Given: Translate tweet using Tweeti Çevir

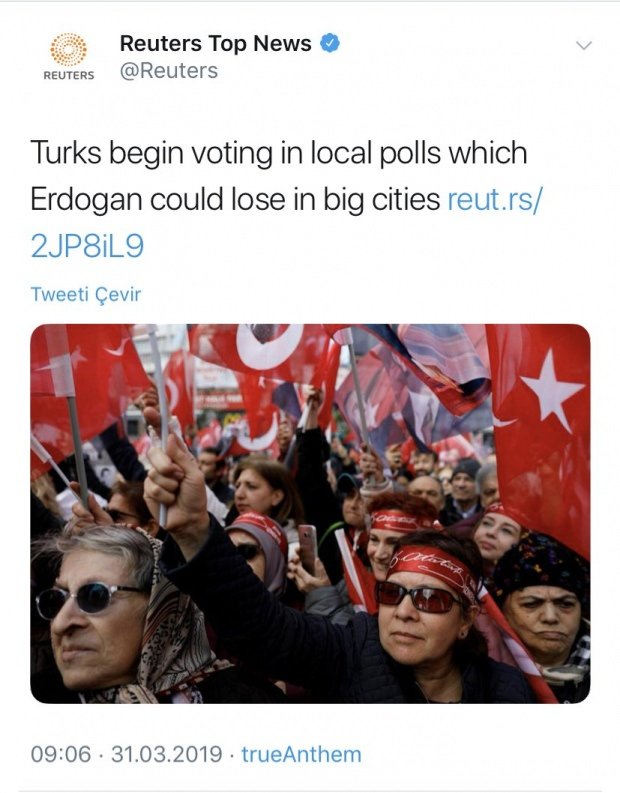Looking at the screenshot, I should [x=85, y=294].
